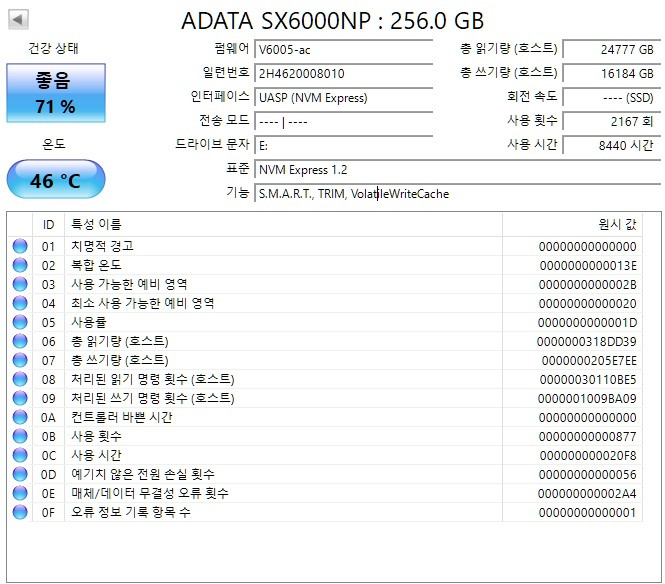Viewport: 665px width, 584px height.
Task: Click raw value 0000000020F8
Action: point(588,455)
